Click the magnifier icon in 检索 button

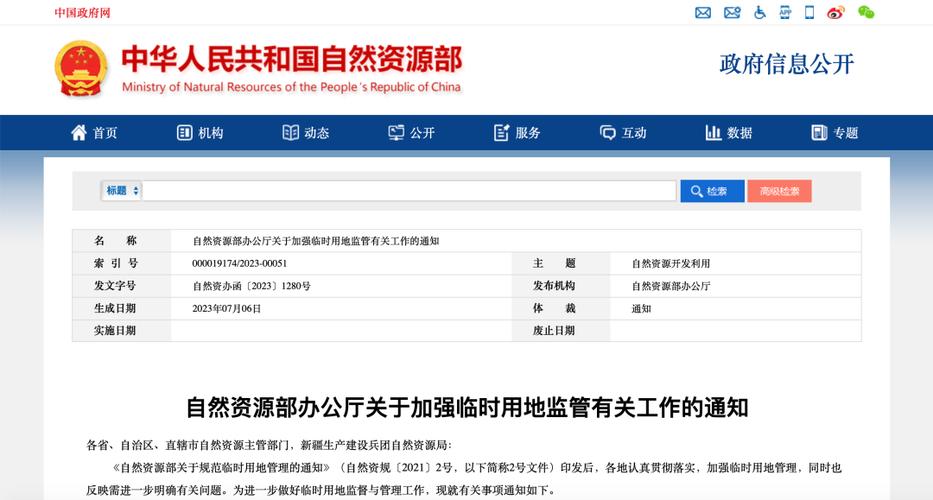tap(697, 191)
